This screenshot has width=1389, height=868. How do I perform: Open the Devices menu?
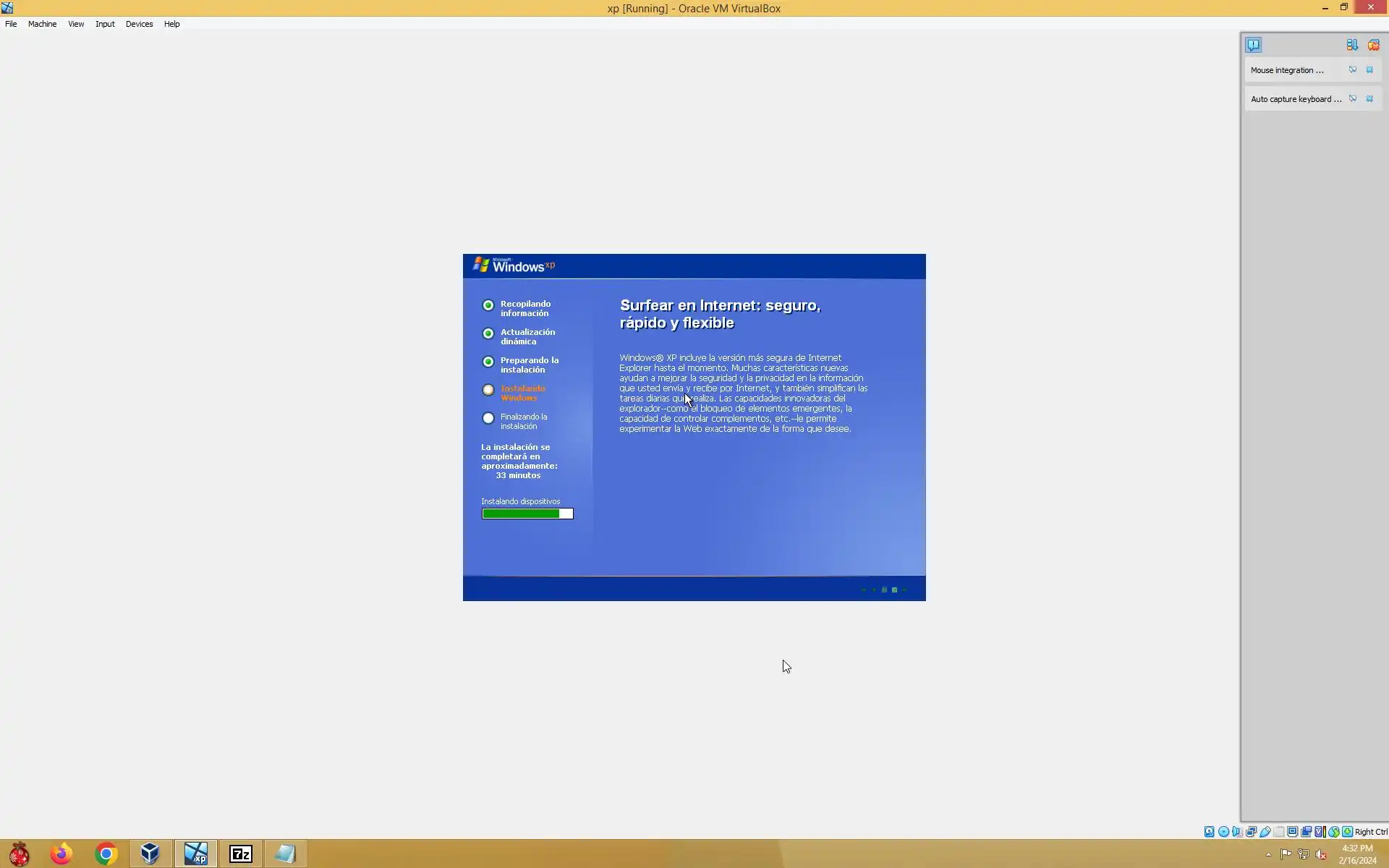[x=139, y=24]
